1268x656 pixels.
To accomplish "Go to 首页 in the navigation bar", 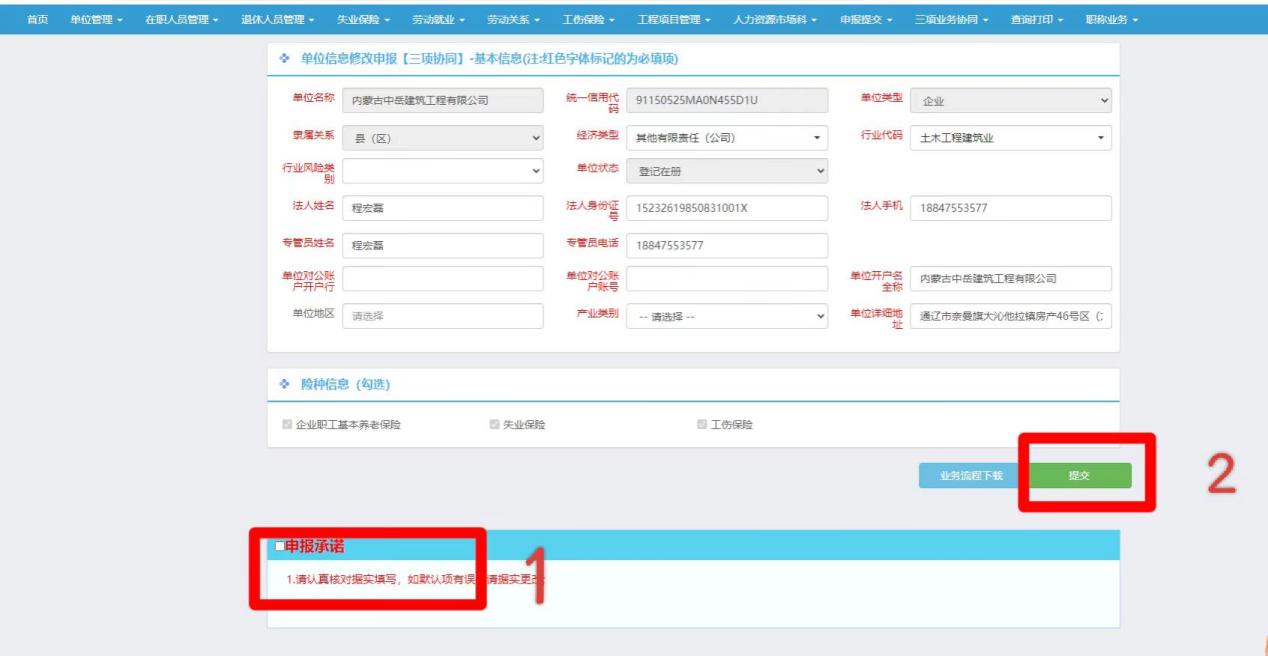I will point(37,20).
